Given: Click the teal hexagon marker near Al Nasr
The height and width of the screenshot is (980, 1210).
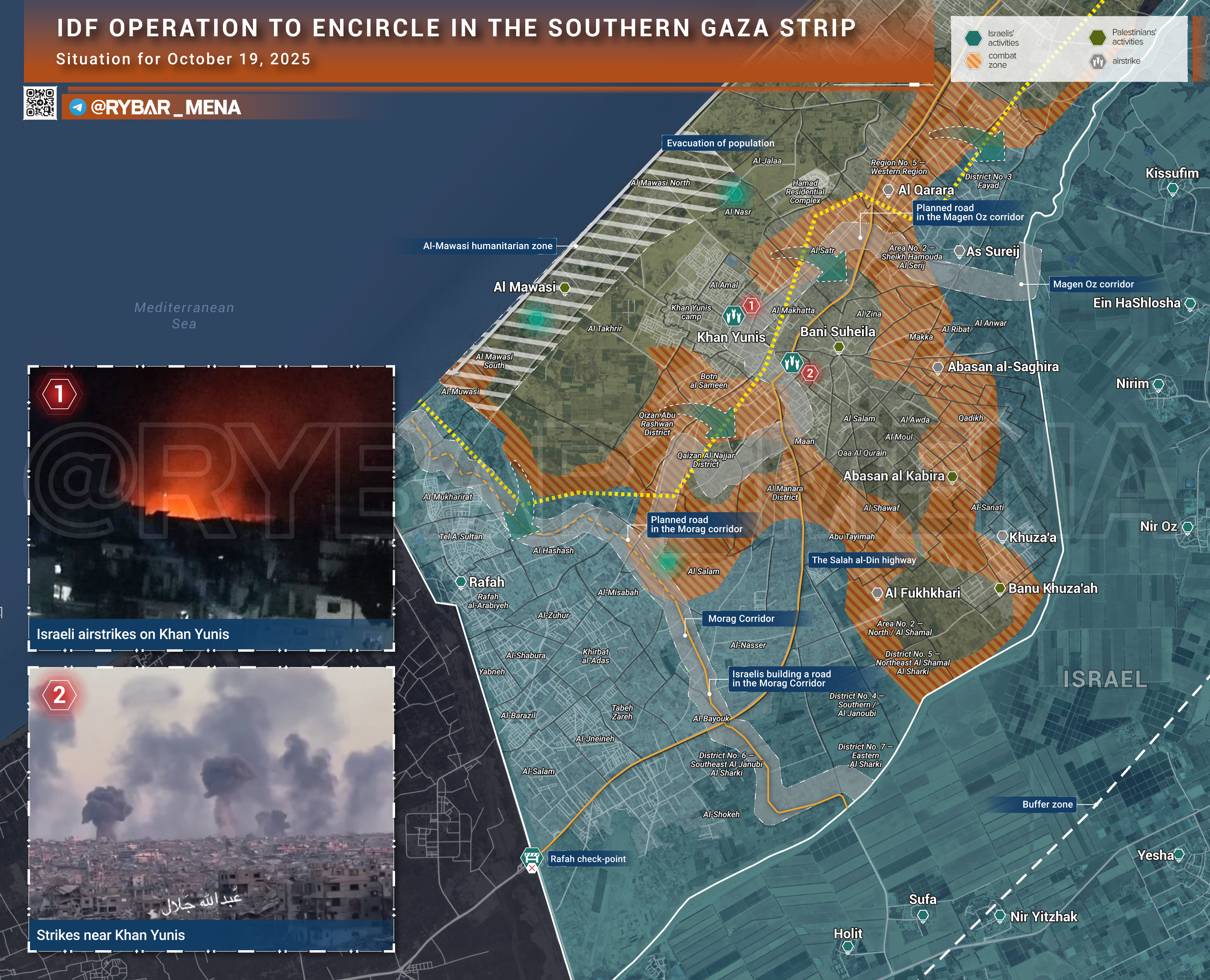Looking at the screenshot, I should point(735,194).
